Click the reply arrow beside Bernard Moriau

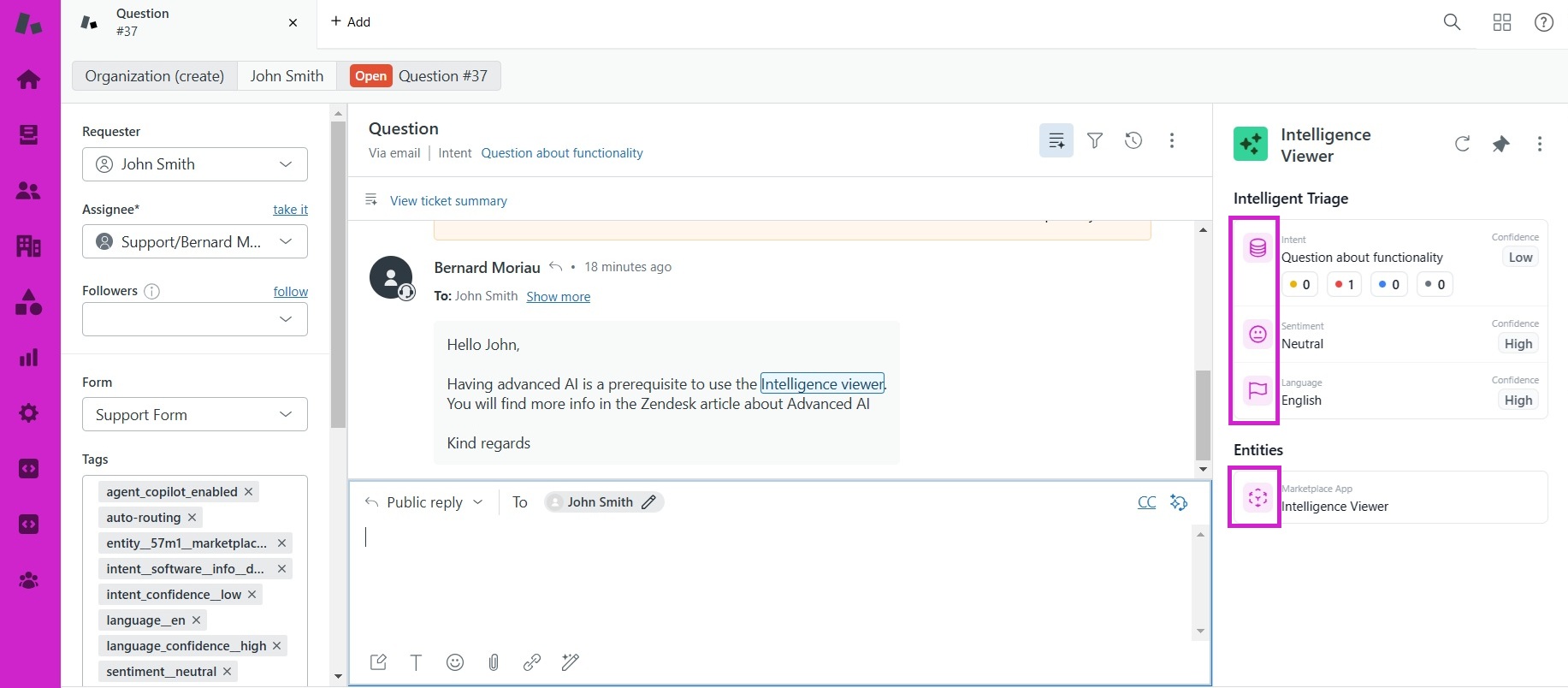(x=555, y=267)
